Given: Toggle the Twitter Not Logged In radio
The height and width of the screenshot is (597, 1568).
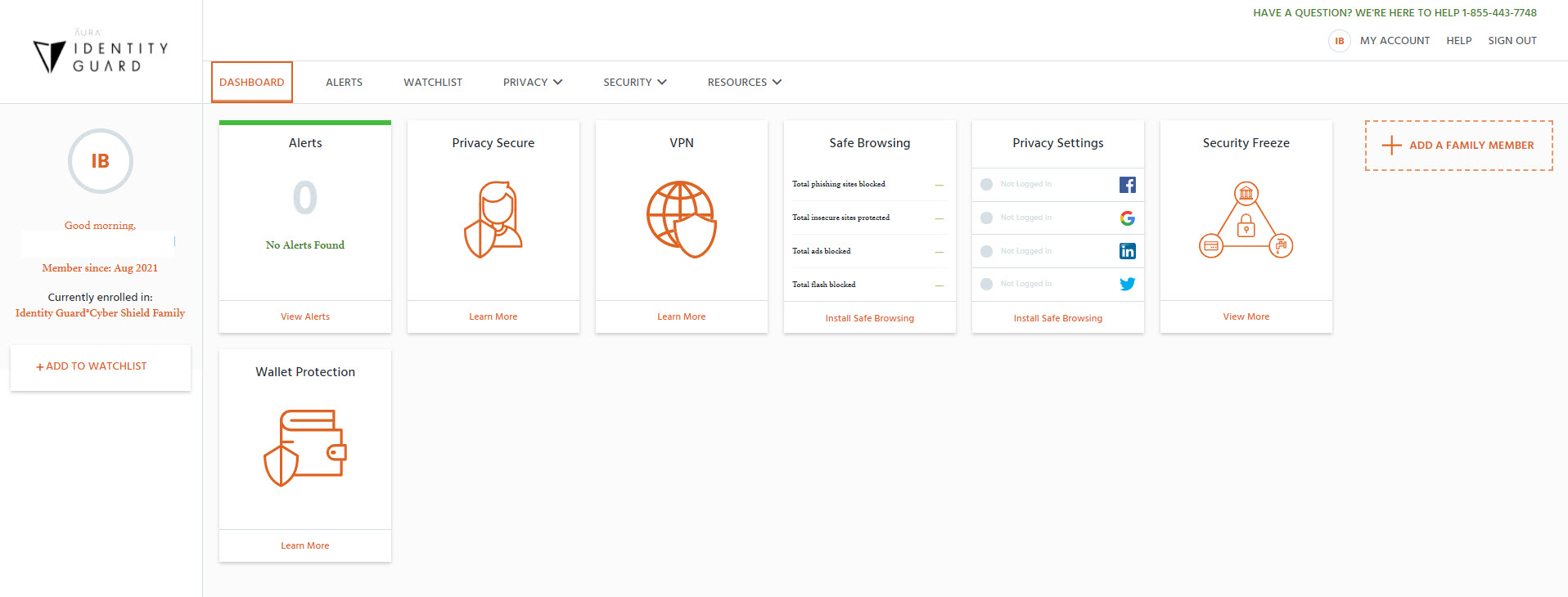Looking at the screenshot, I should point(986,285).
